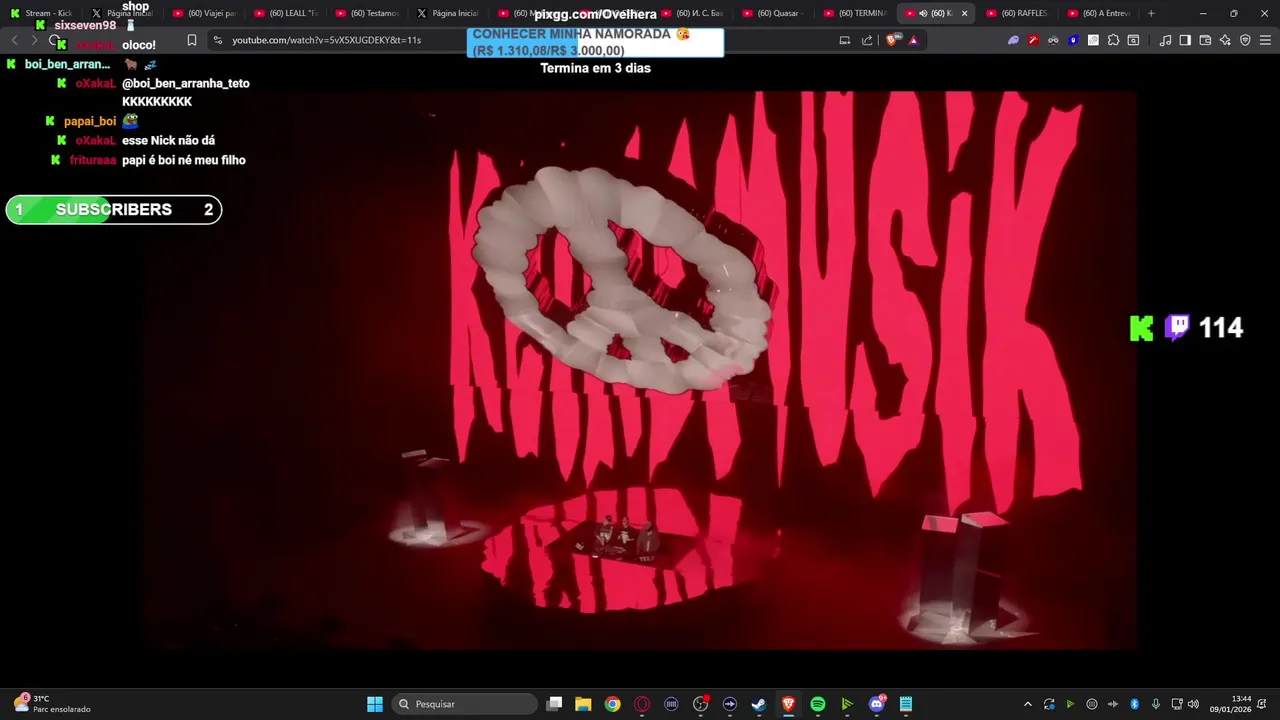Click 'Termina em 3 dias' text

point(595,68)
